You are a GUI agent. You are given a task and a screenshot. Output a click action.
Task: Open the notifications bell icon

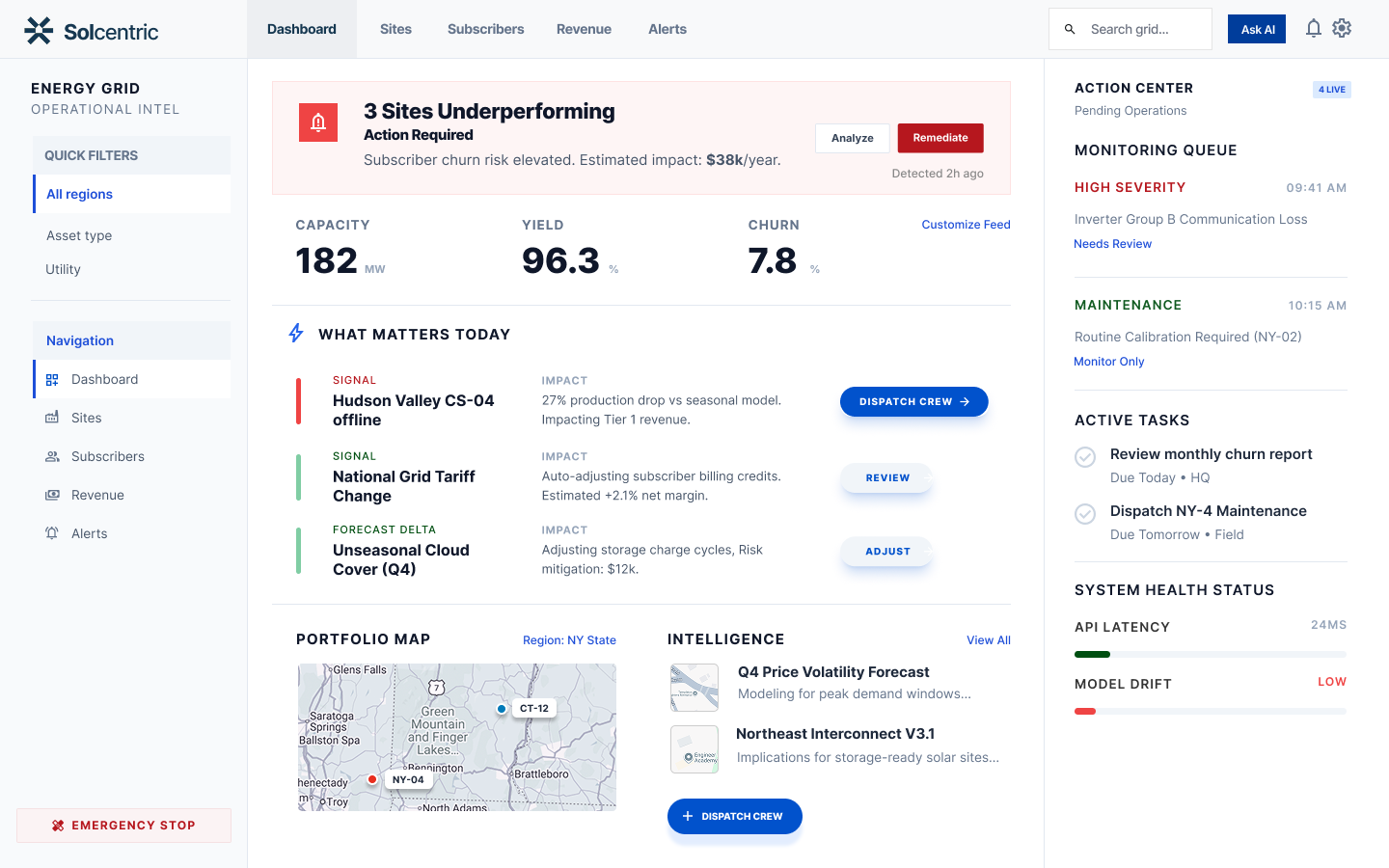coord(1313,29)
